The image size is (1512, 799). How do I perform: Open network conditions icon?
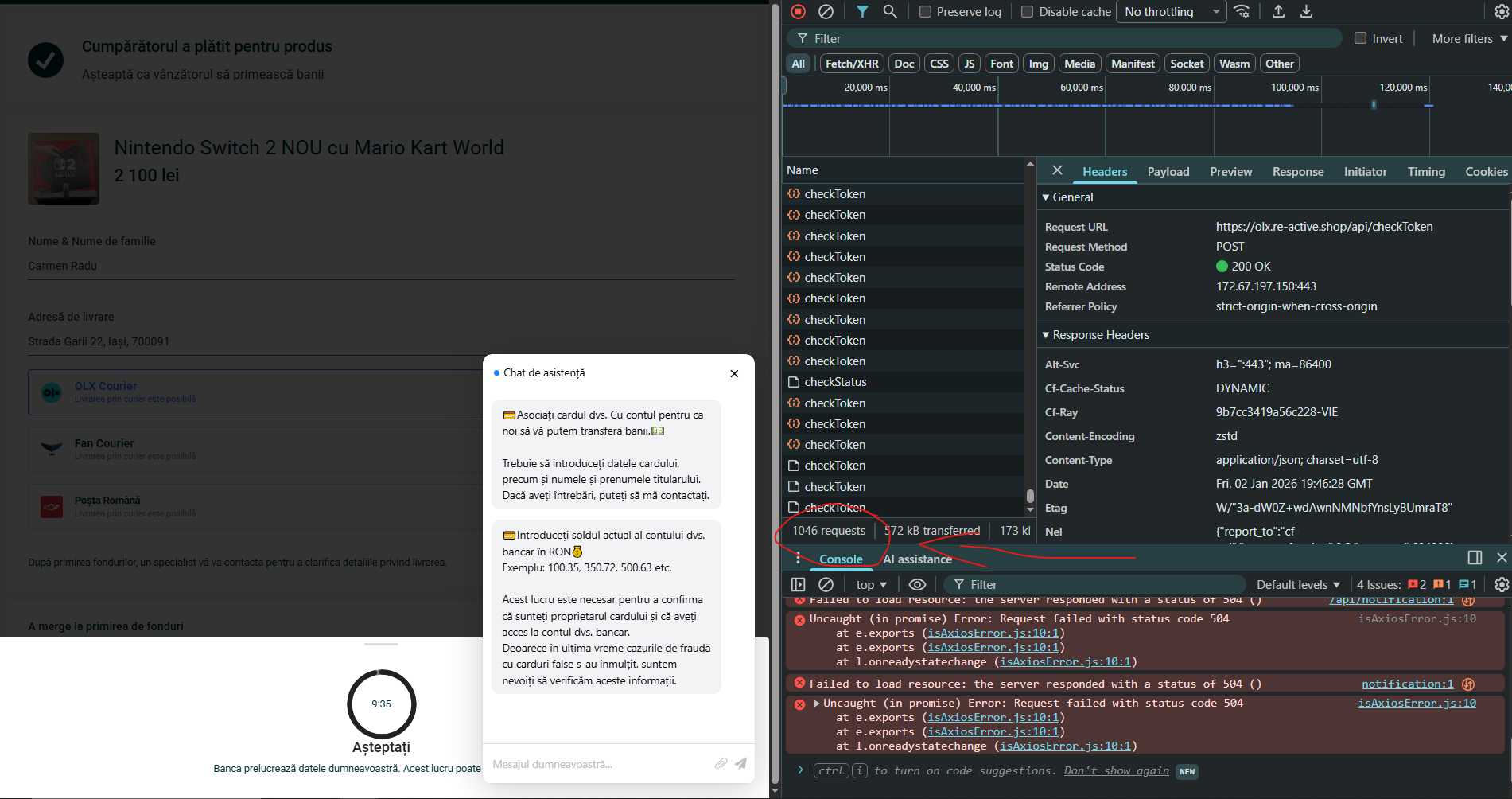1242,11
